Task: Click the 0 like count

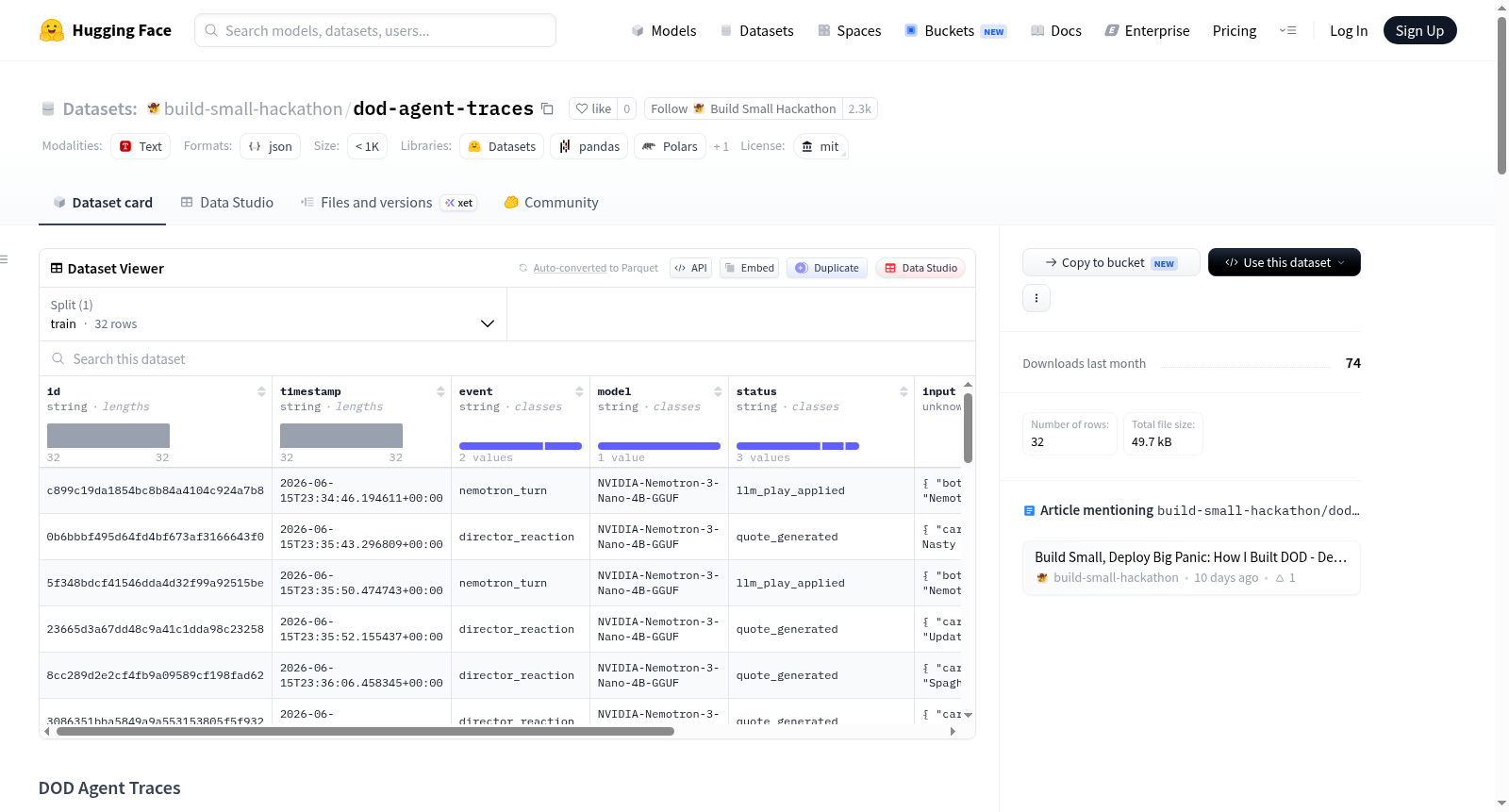Action: [627, 108]
